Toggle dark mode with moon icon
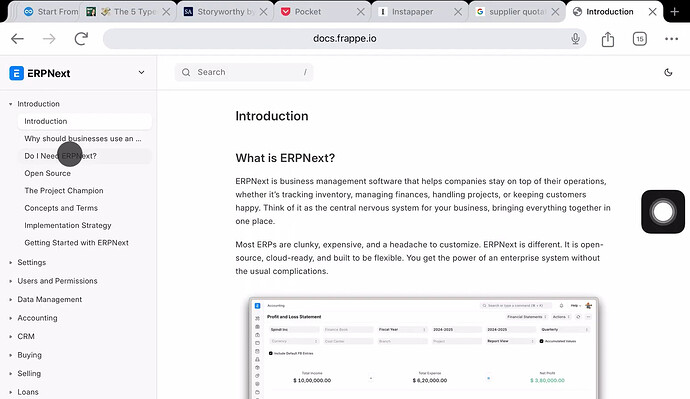Screen dimensions: 690x399 668,72
